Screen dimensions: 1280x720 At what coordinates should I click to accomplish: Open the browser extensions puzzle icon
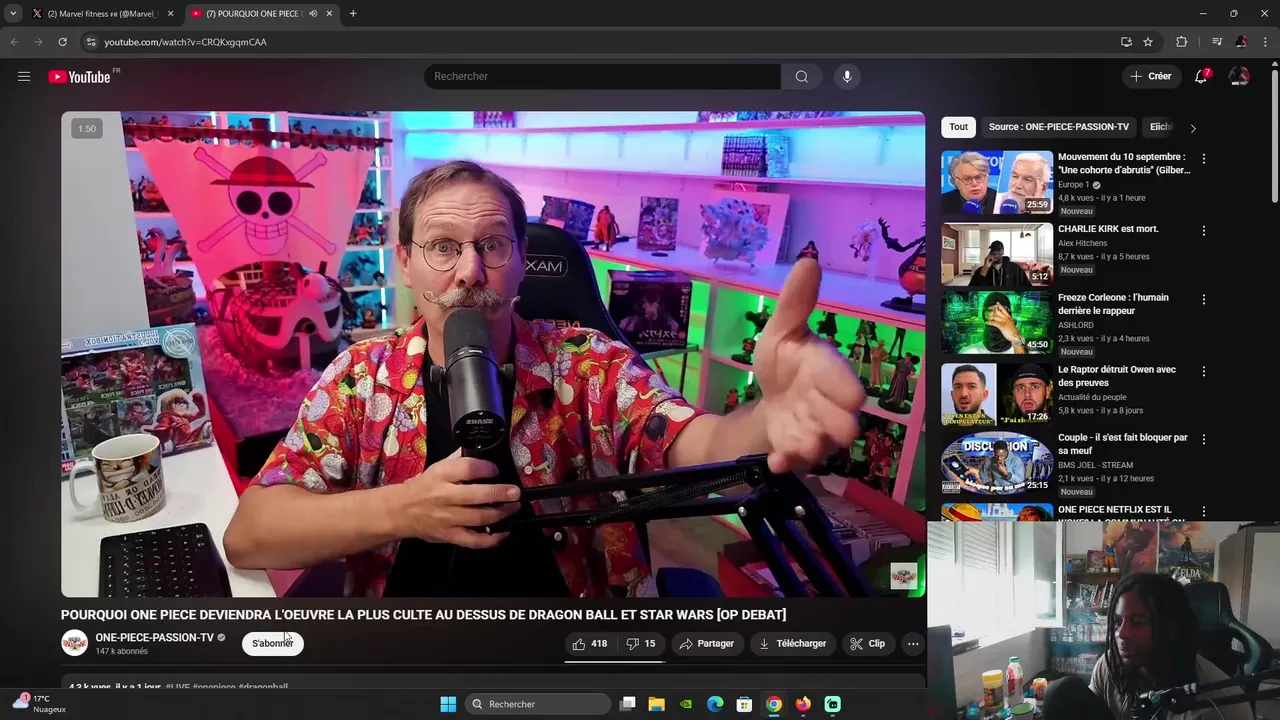(x=1182, y=42)
